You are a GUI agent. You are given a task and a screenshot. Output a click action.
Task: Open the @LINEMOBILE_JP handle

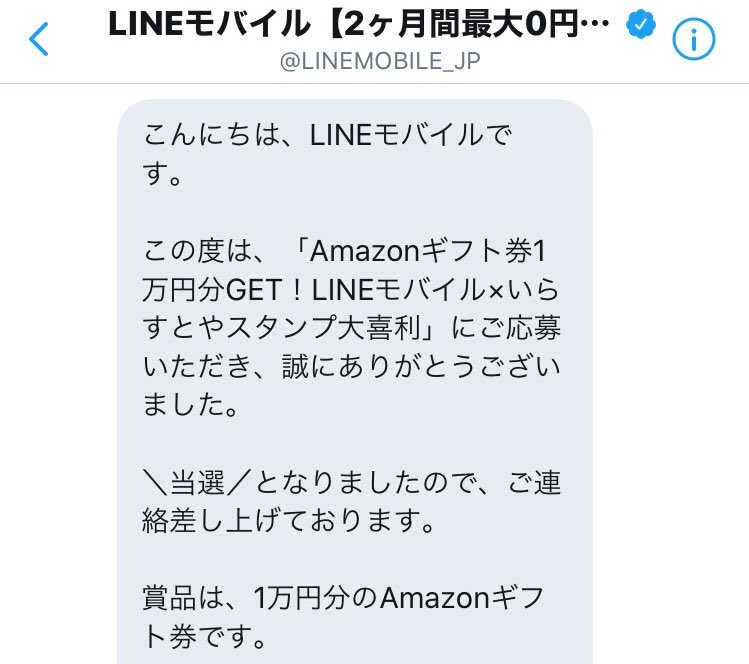380,61
